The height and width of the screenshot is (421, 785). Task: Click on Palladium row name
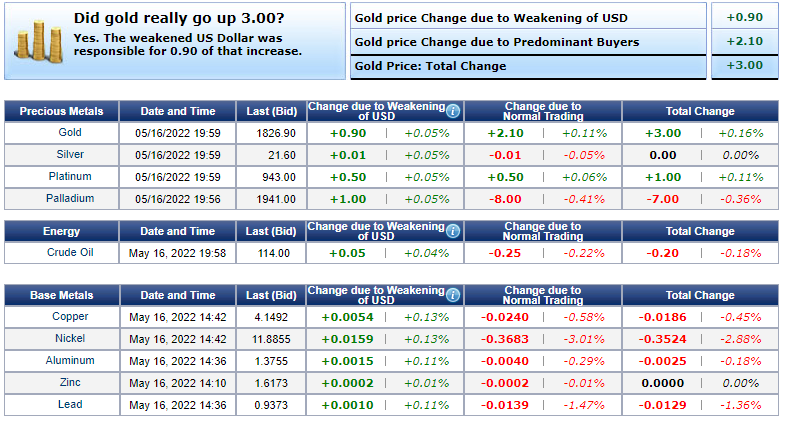click(69, 199)
